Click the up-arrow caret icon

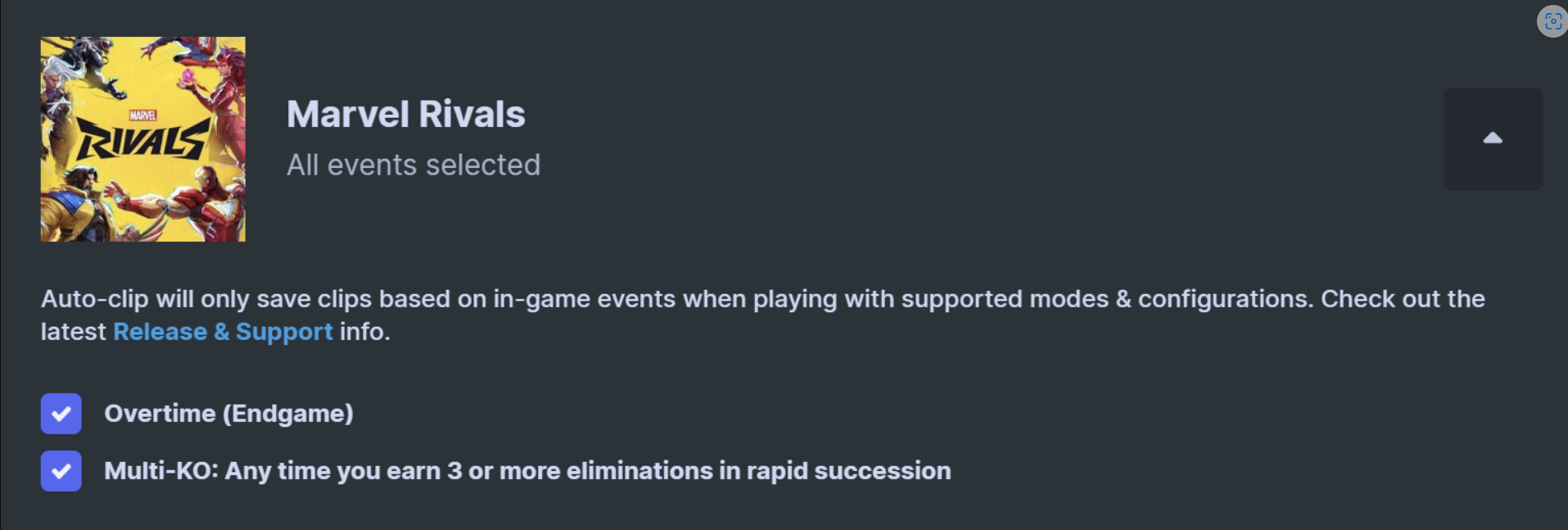click(x=1493, y=138)
